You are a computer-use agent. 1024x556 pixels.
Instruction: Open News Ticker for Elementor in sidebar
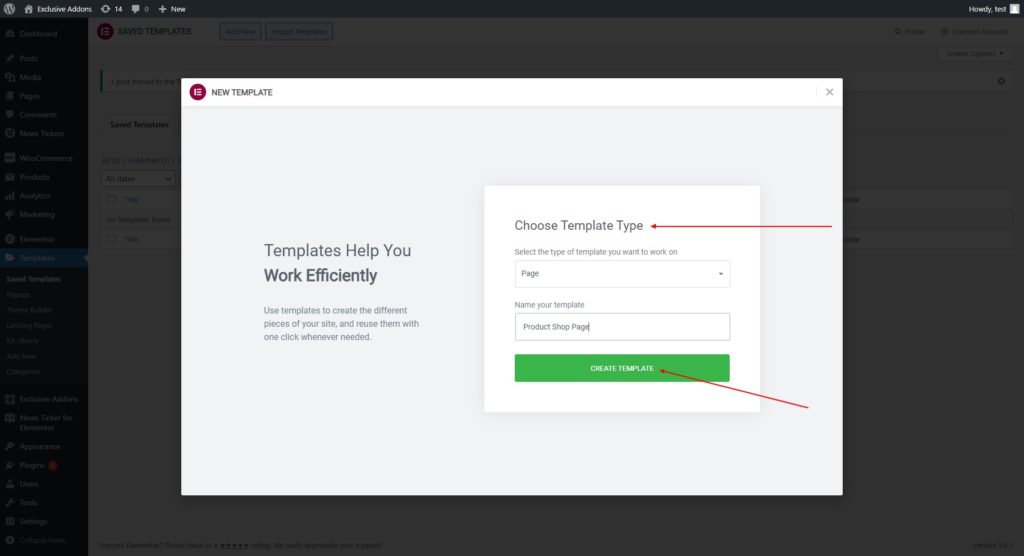[46, 423]
